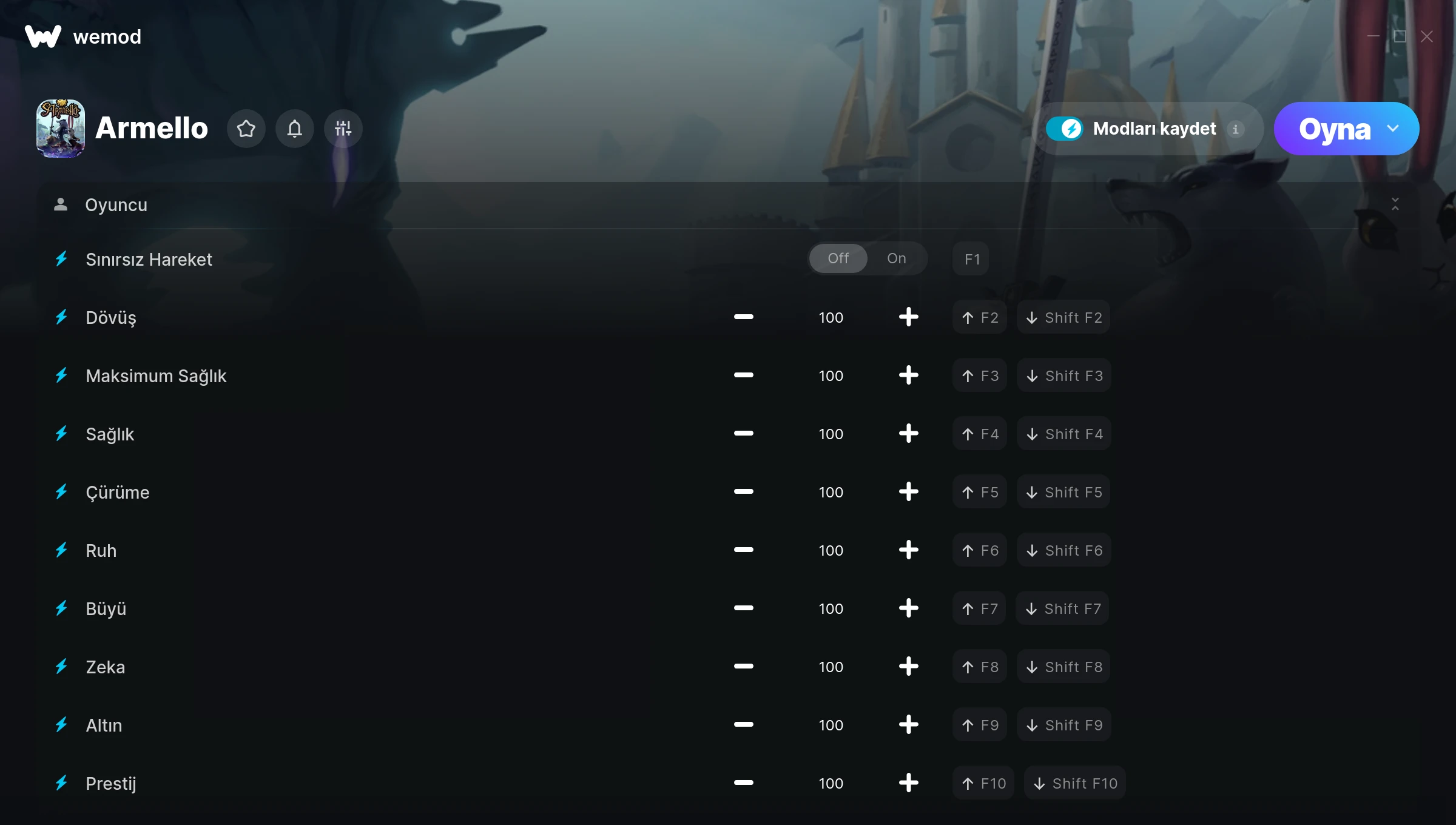Turn Sınırsız Hareket On
This screenshot has width=1456, height=825.
[896, 258]
